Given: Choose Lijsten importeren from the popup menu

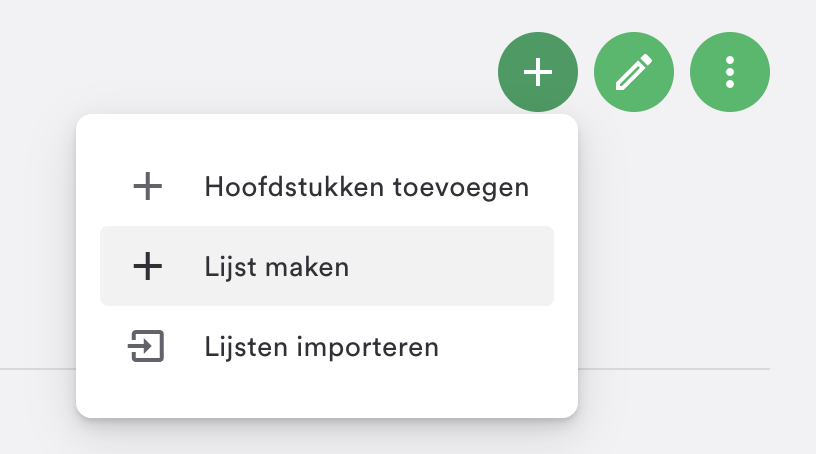Looking at the screenshot, I should (327, 346).
